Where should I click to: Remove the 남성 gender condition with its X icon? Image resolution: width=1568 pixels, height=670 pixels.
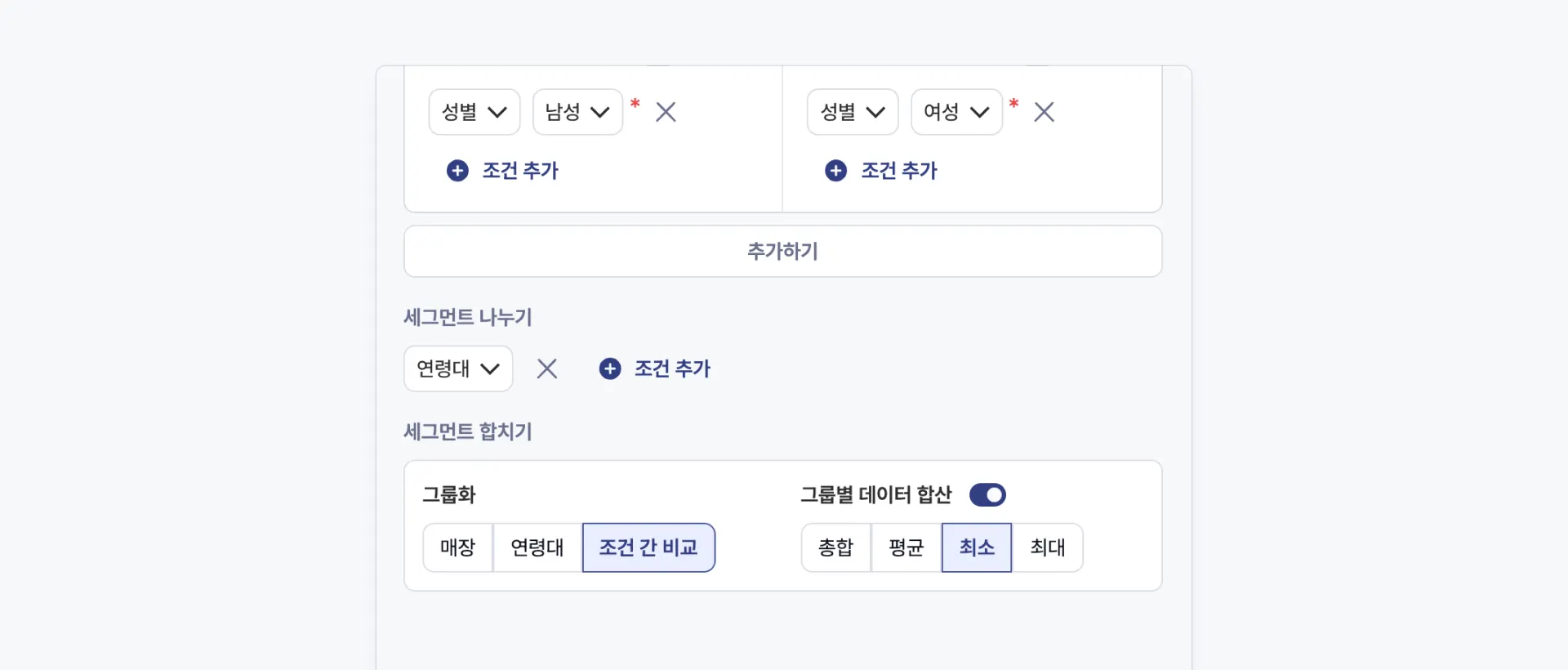click(666, 112)
